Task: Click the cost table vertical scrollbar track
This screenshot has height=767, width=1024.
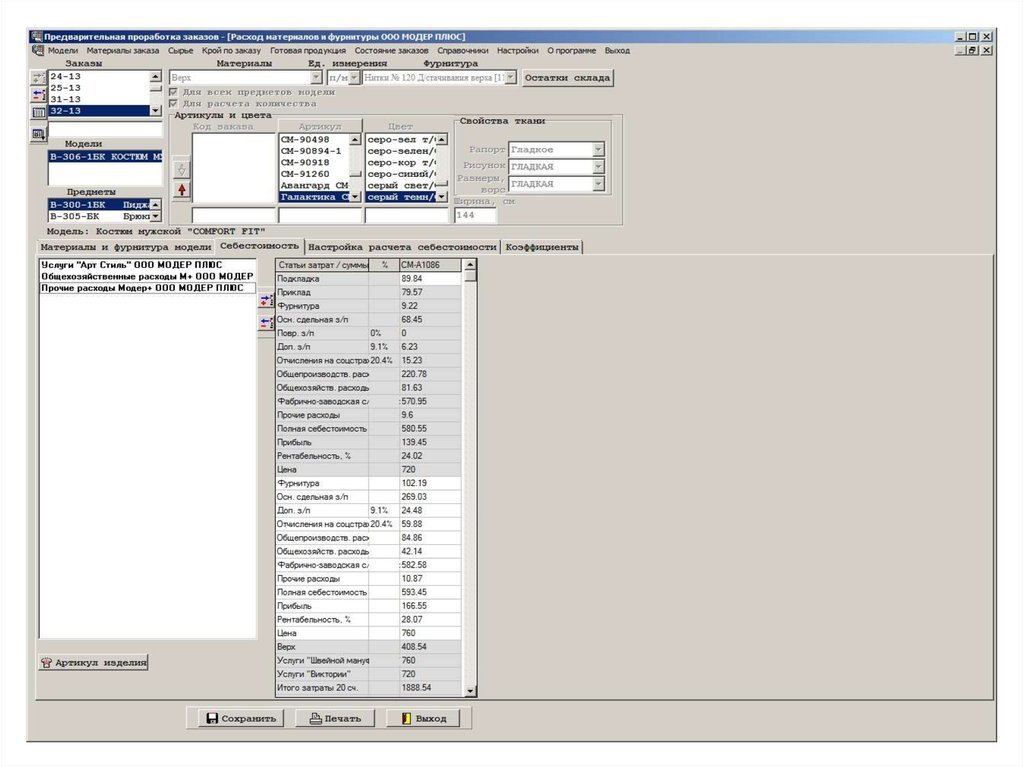Action: 470,480
